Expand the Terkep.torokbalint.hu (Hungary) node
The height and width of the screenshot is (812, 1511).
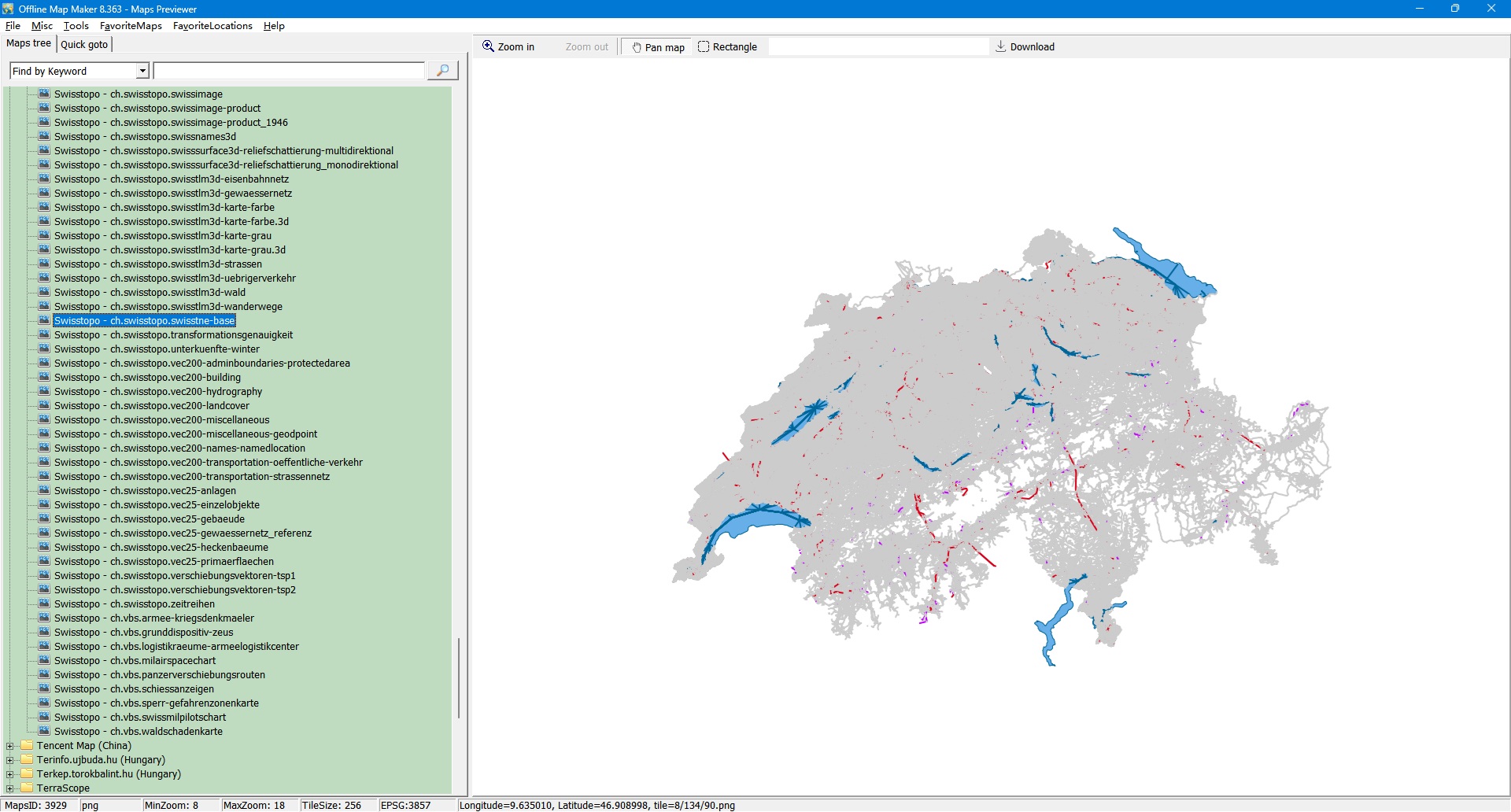pos(10,774)
